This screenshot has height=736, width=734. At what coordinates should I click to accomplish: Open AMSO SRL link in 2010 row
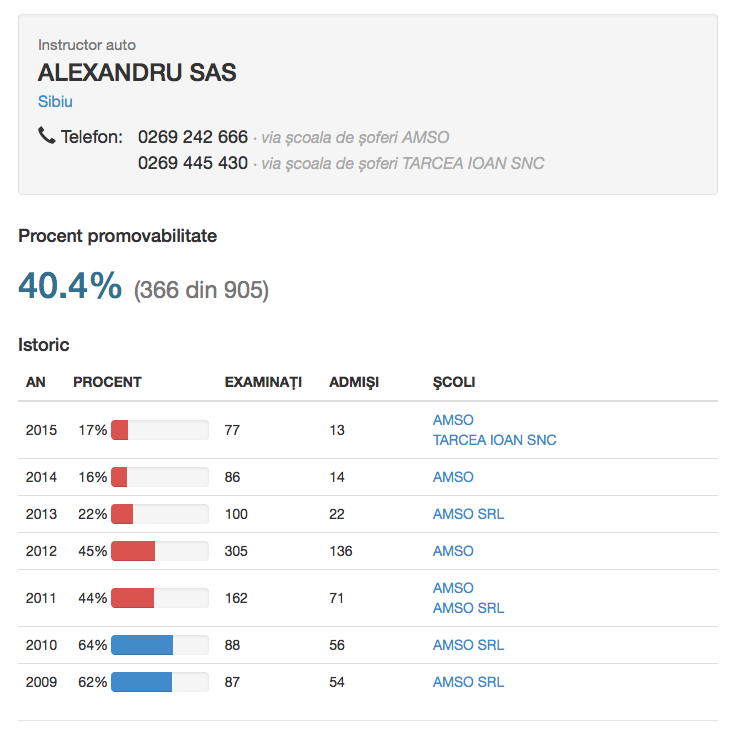click(x=468, y=645)
